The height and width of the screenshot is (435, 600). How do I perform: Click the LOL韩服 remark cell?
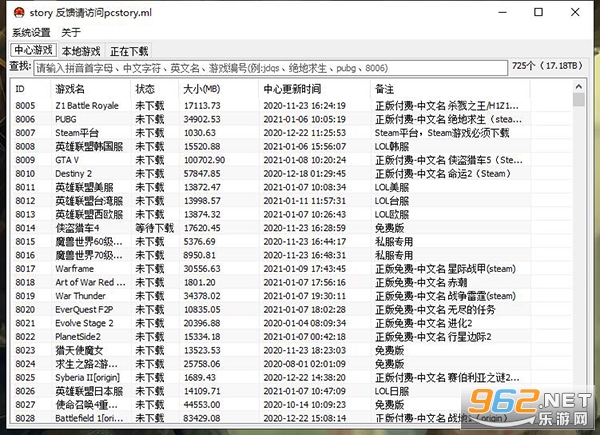392,147
